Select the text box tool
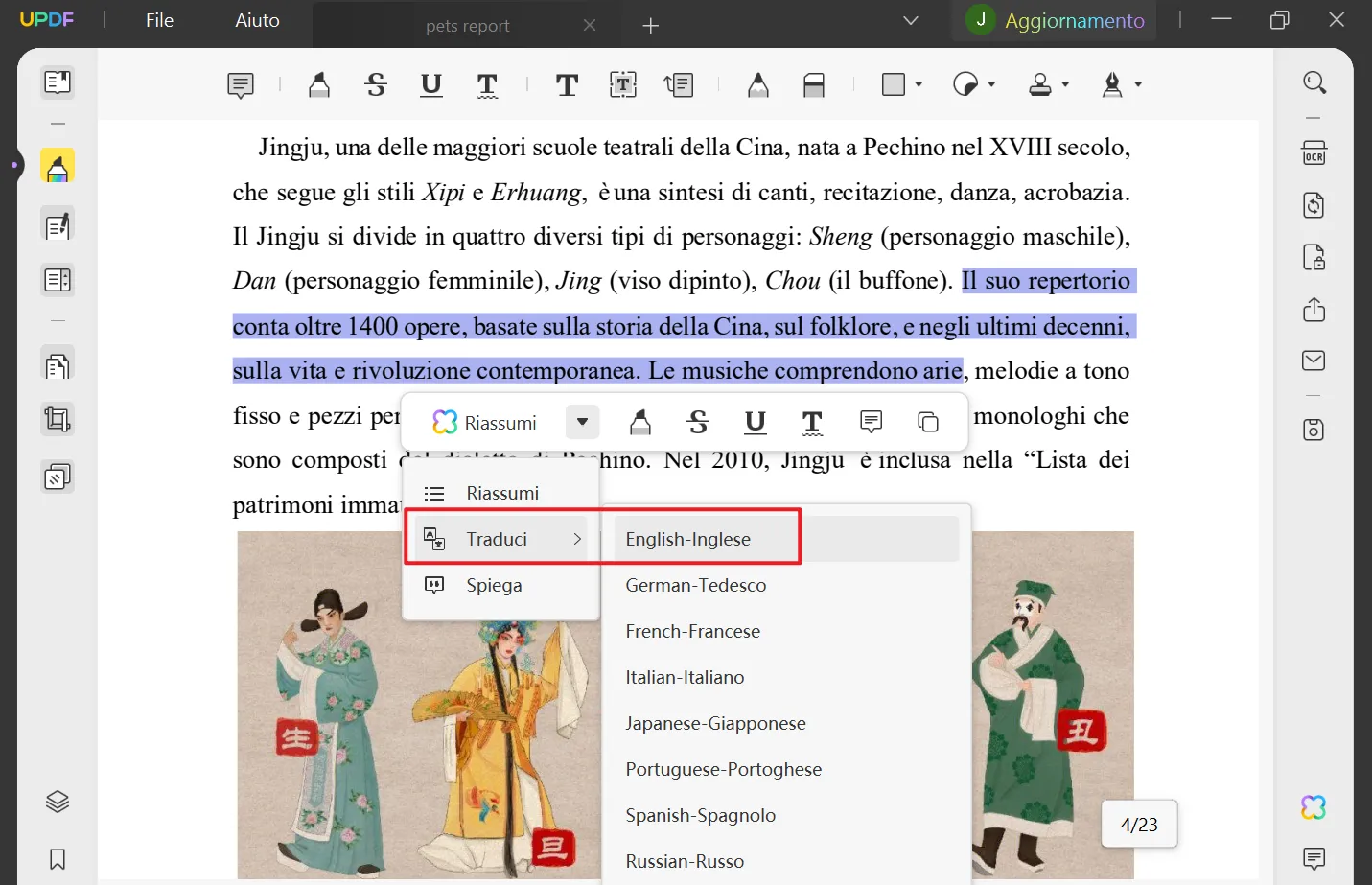The height and width of the screenshot is (885, 1372). coord(623,85)
